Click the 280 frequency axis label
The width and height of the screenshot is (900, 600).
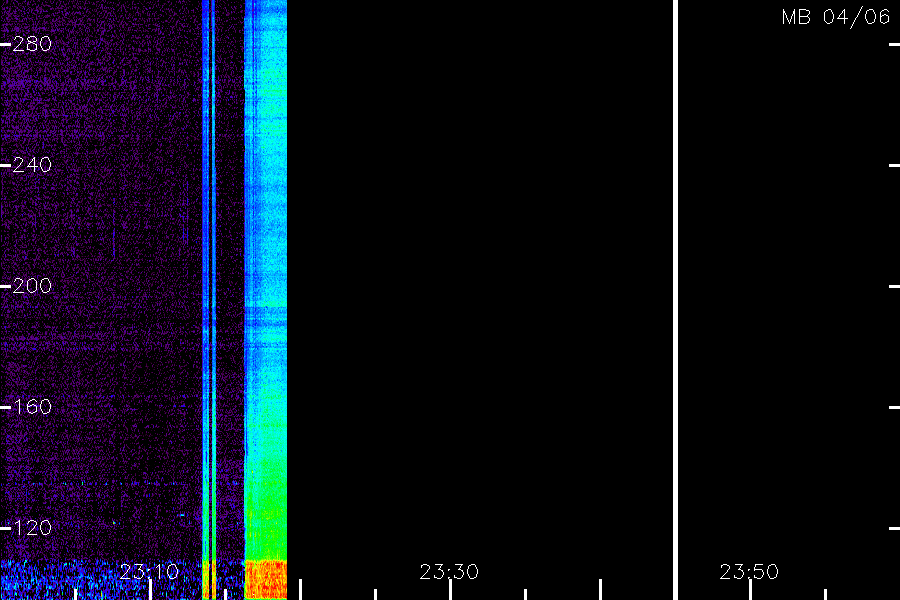32,44
